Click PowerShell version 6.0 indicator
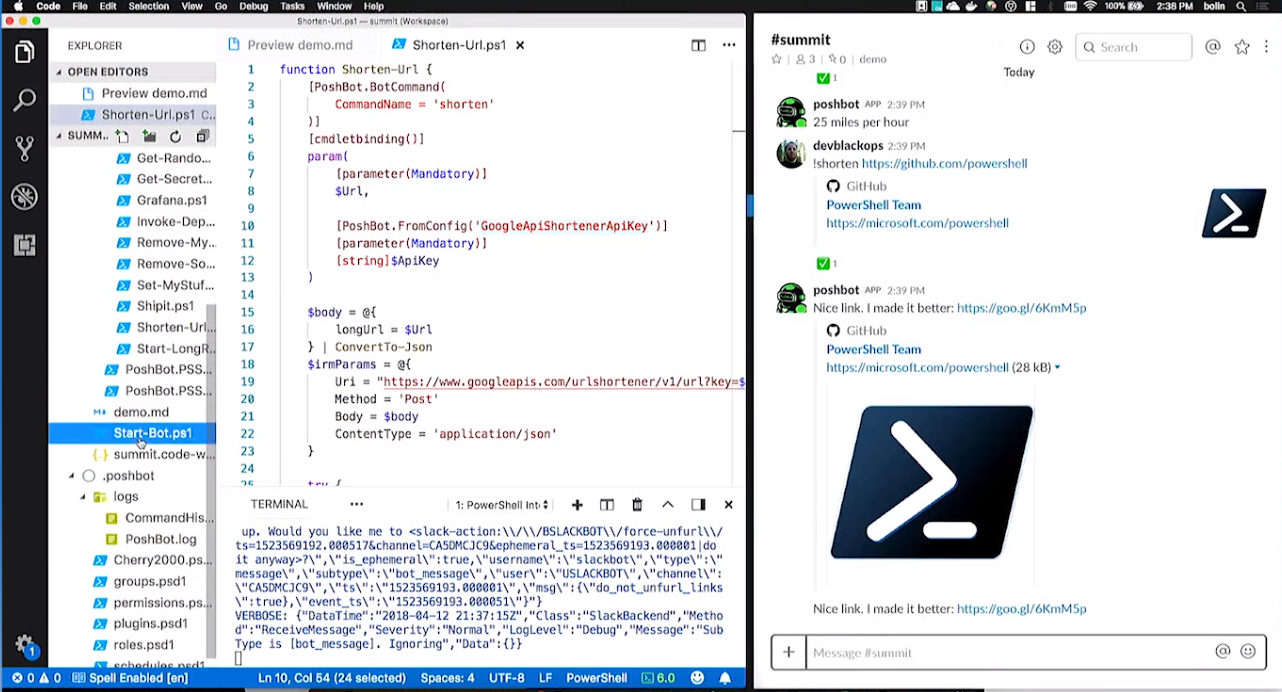 point(658,678)
